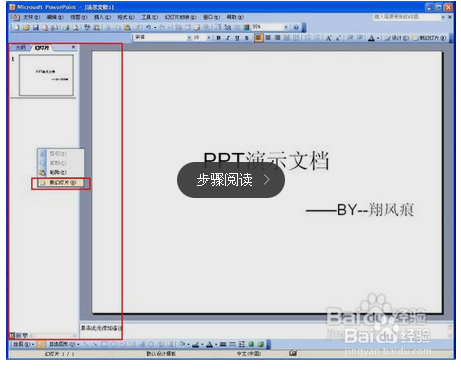461x369 pixels.
Task: Select the Oval drawing tool
Action: point(114,344)
